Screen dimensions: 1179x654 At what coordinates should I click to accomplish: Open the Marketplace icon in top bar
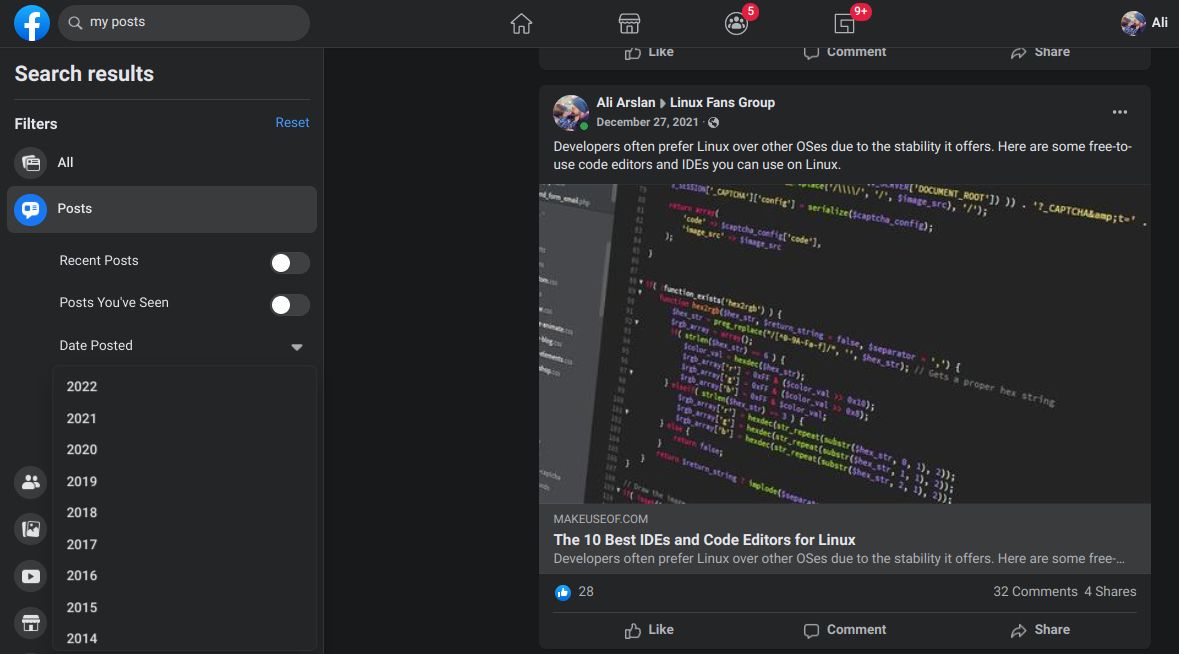click(629, 24)
